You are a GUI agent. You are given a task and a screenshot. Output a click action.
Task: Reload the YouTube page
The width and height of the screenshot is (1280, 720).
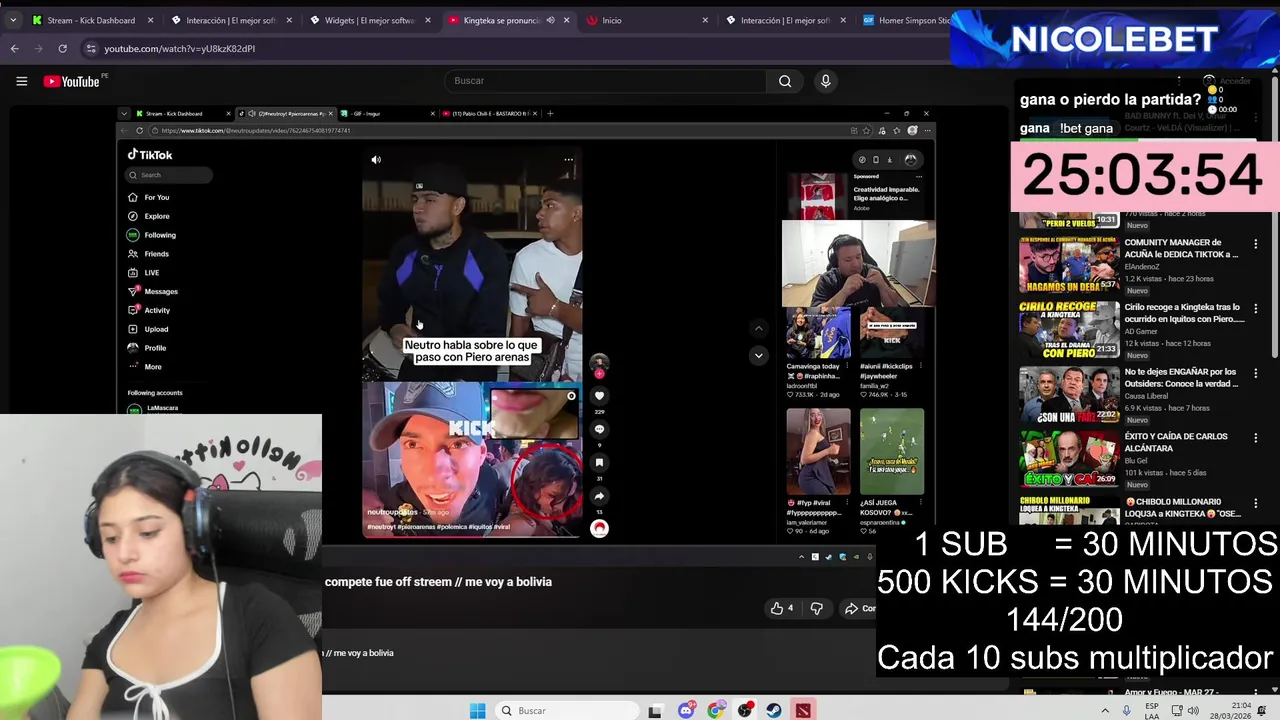62,48
